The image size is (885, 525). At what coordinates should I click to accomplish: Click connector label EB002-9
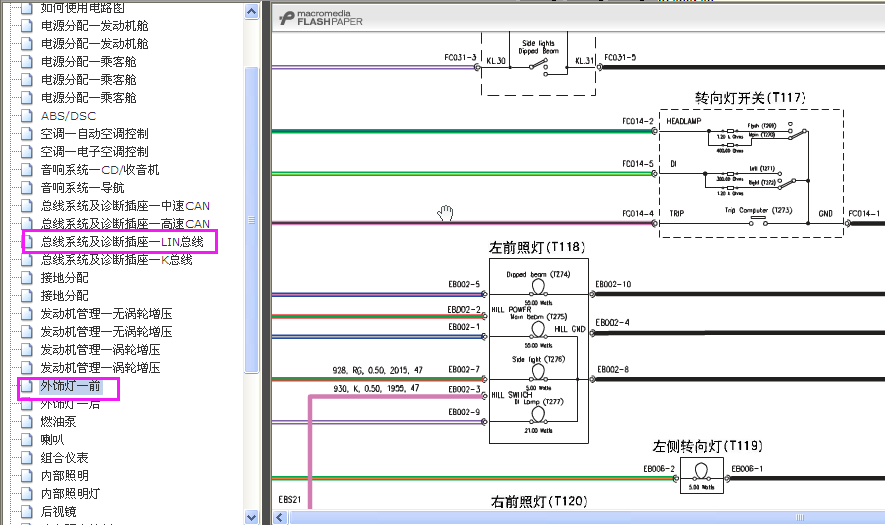[464, 412]
